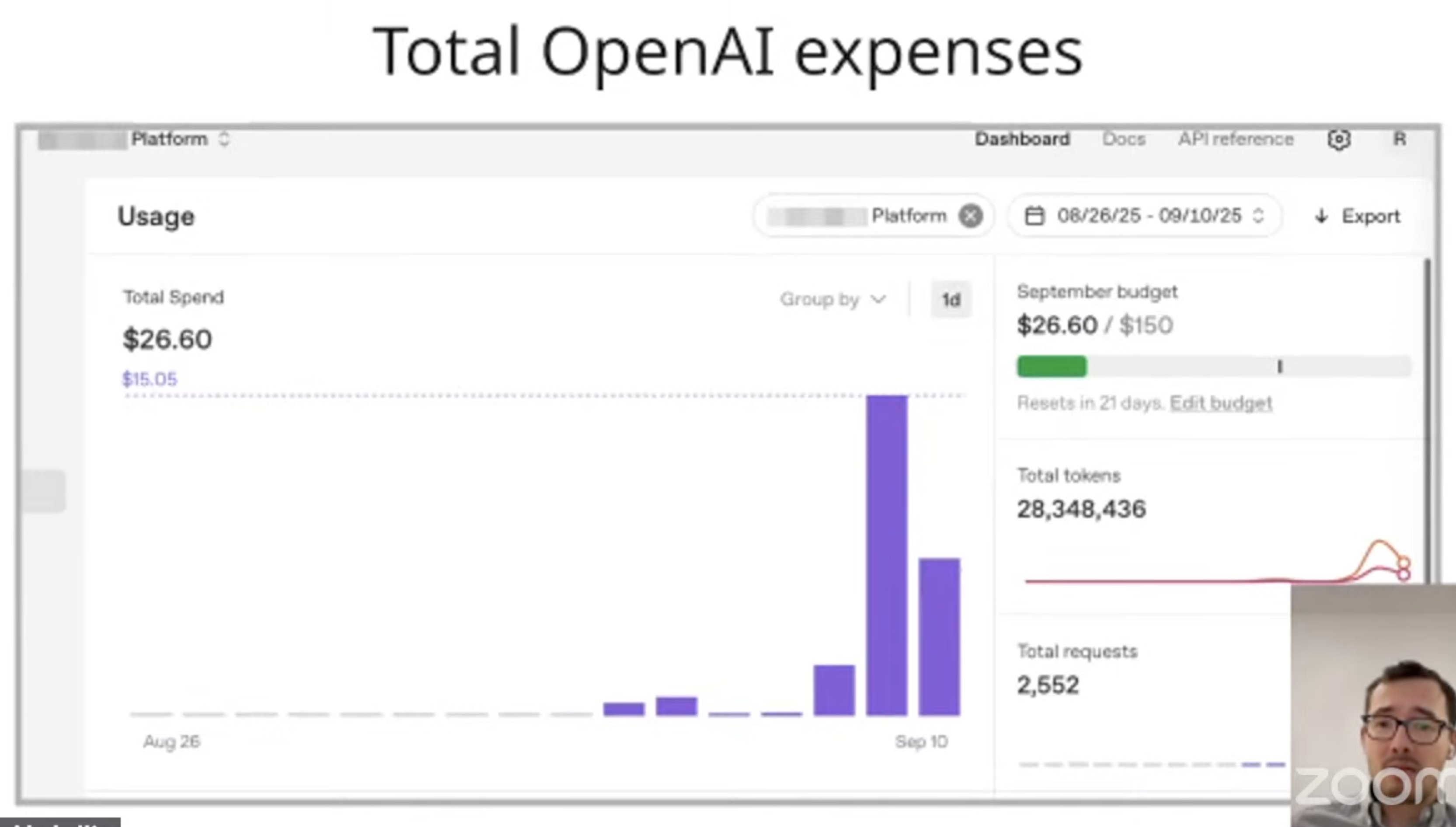1456x827 pixels.
Task: Open the Docs tab
Action: 1123,139
